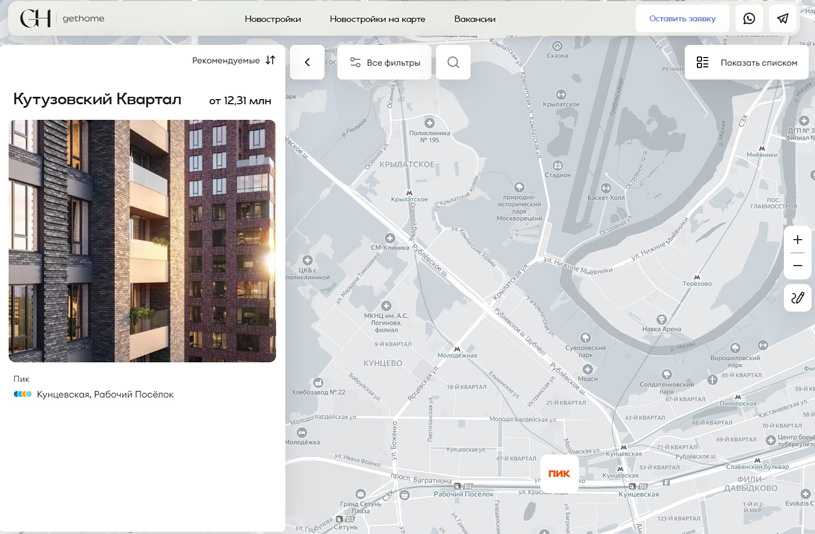Click the Кутузовский Квартал building photo

(142, 240)
